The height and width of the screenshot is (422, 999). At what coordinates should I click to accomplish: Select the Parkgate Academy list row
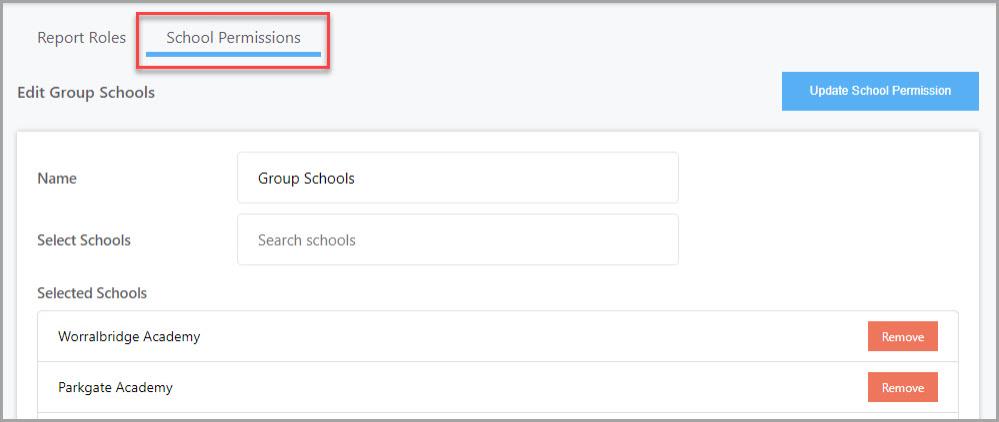click(498, 388)
